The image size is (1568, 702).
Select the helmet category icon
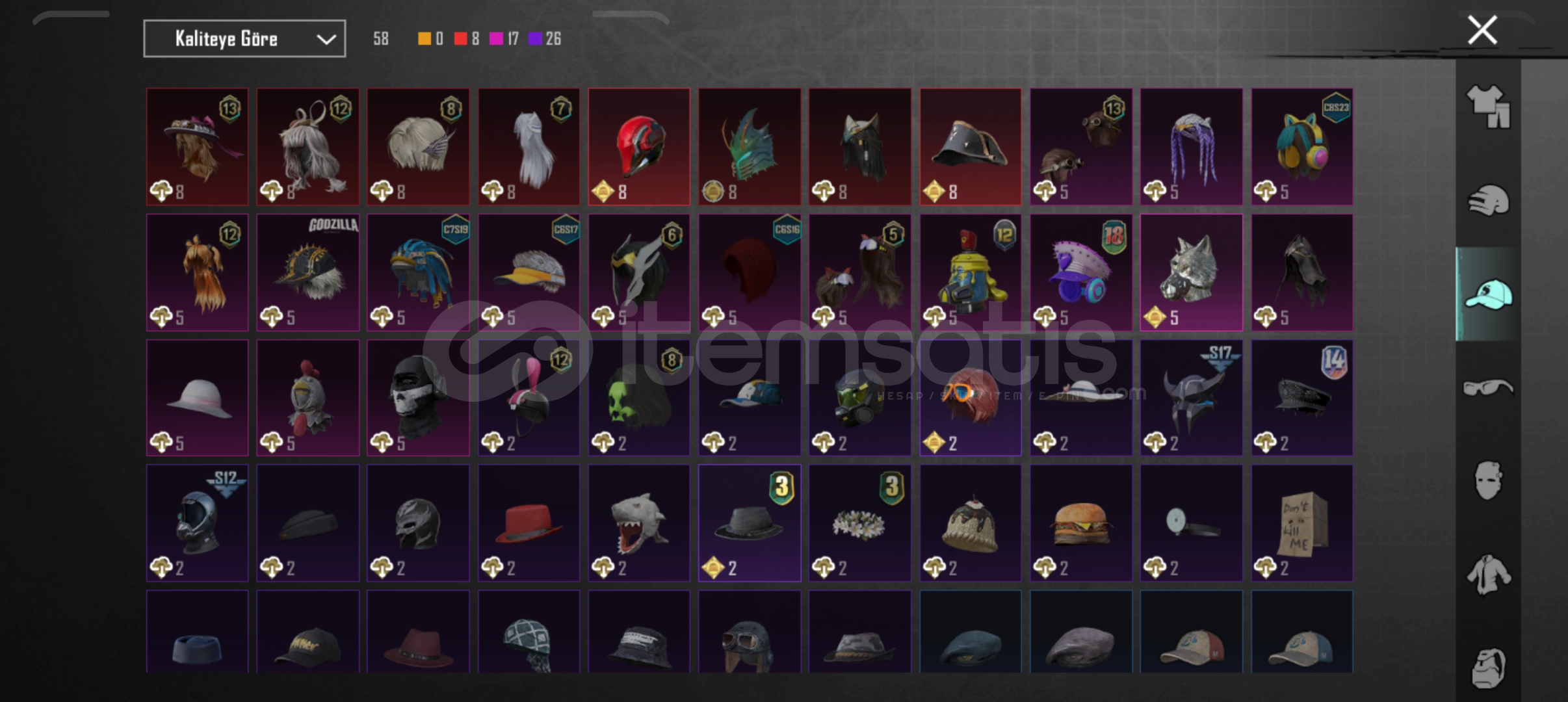pyautogui.click(x=1488, y=200)
